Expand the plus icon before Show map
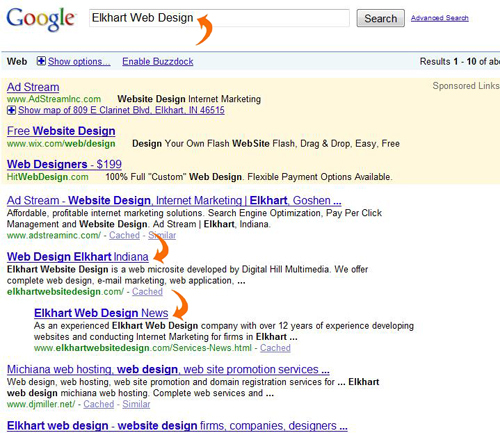This screenshot has width=500, height=433. [11, 110]
